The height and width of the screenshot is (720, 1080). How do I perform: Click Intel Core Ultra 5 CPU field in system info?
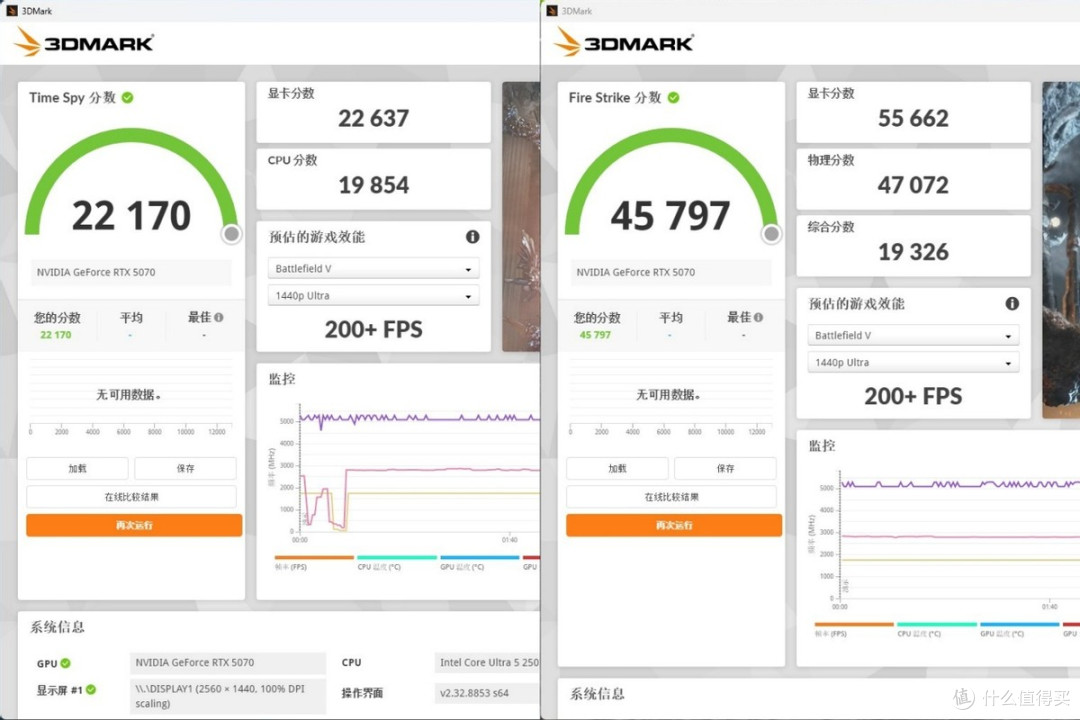pos(487,663)
